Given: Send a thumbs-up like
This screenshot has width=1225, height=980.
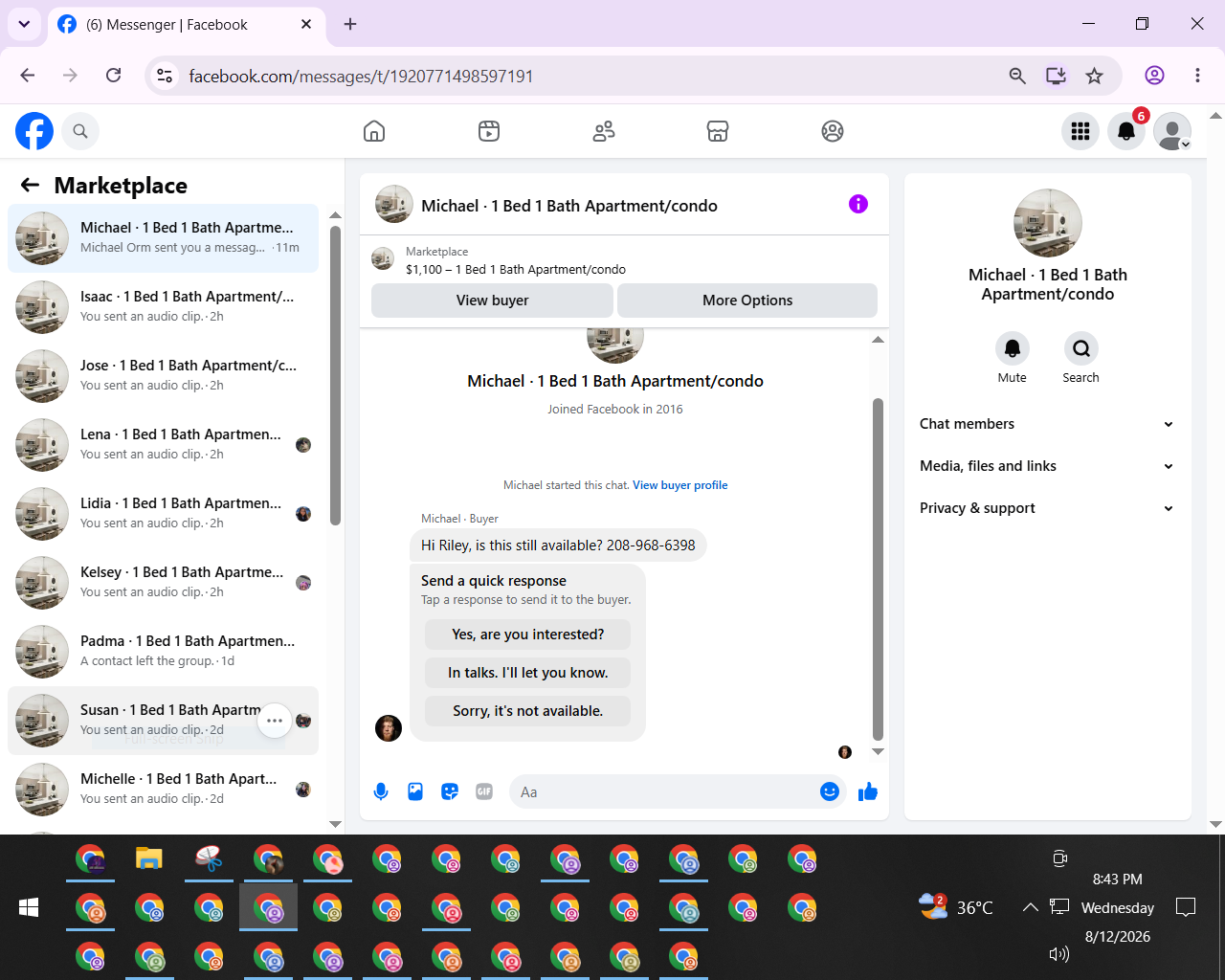Looking at the screenshot, I should pyautogui.click(x=868, y=791).
